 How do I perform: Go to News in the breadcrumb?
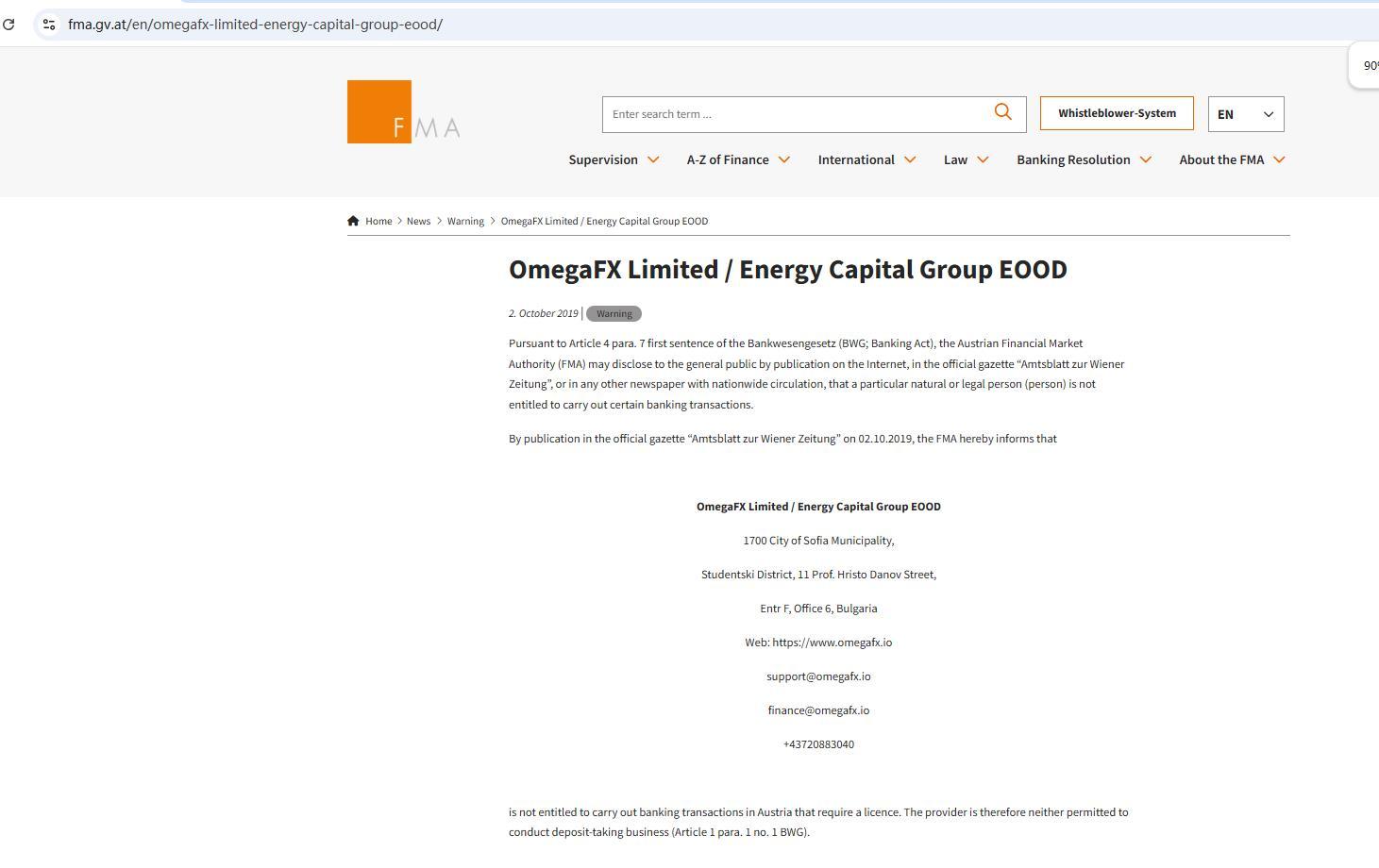418,221
